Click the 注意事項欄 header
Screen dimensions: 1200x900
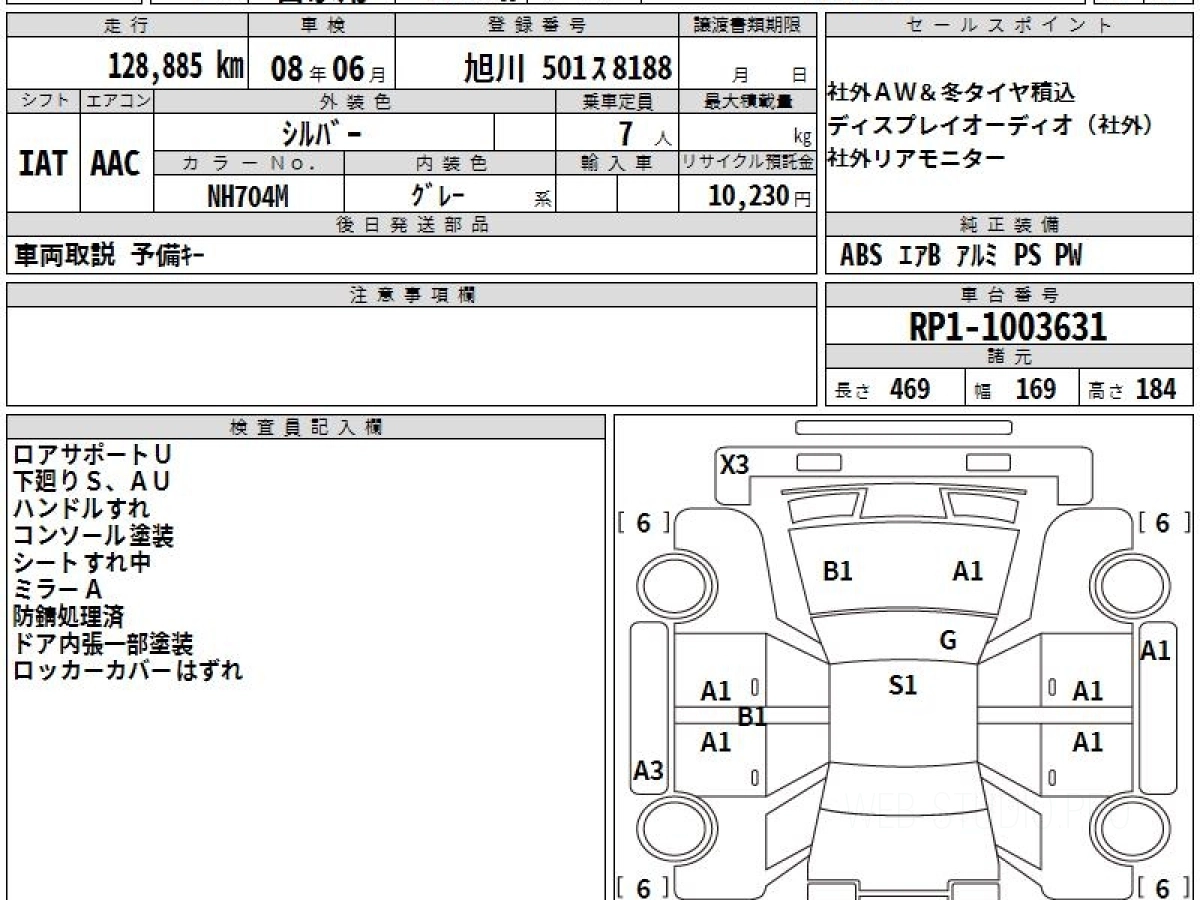pyautogui.click(x=411, y=295)
